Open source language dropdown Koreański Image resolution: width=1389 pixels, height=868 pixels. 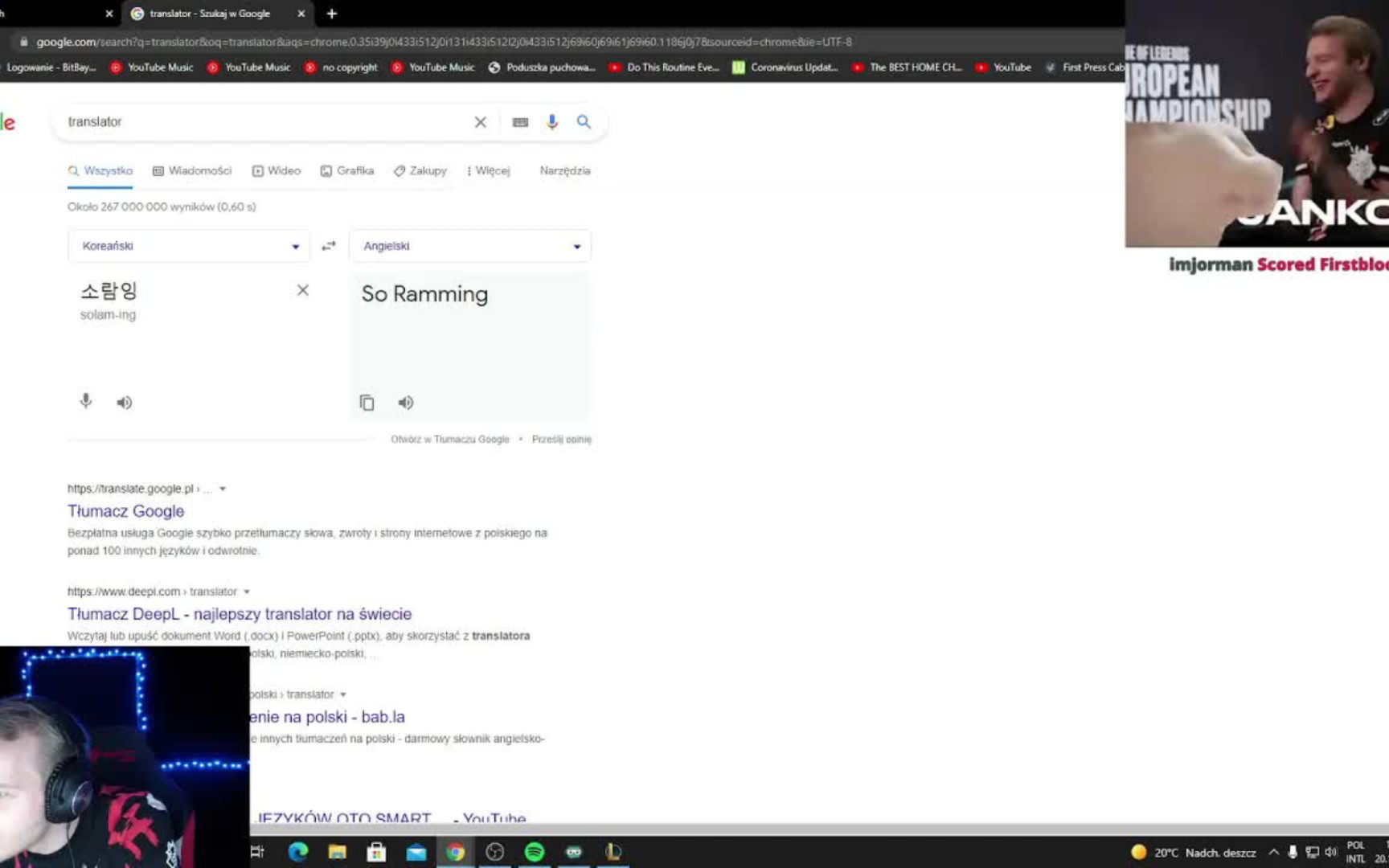pos(188,246)
